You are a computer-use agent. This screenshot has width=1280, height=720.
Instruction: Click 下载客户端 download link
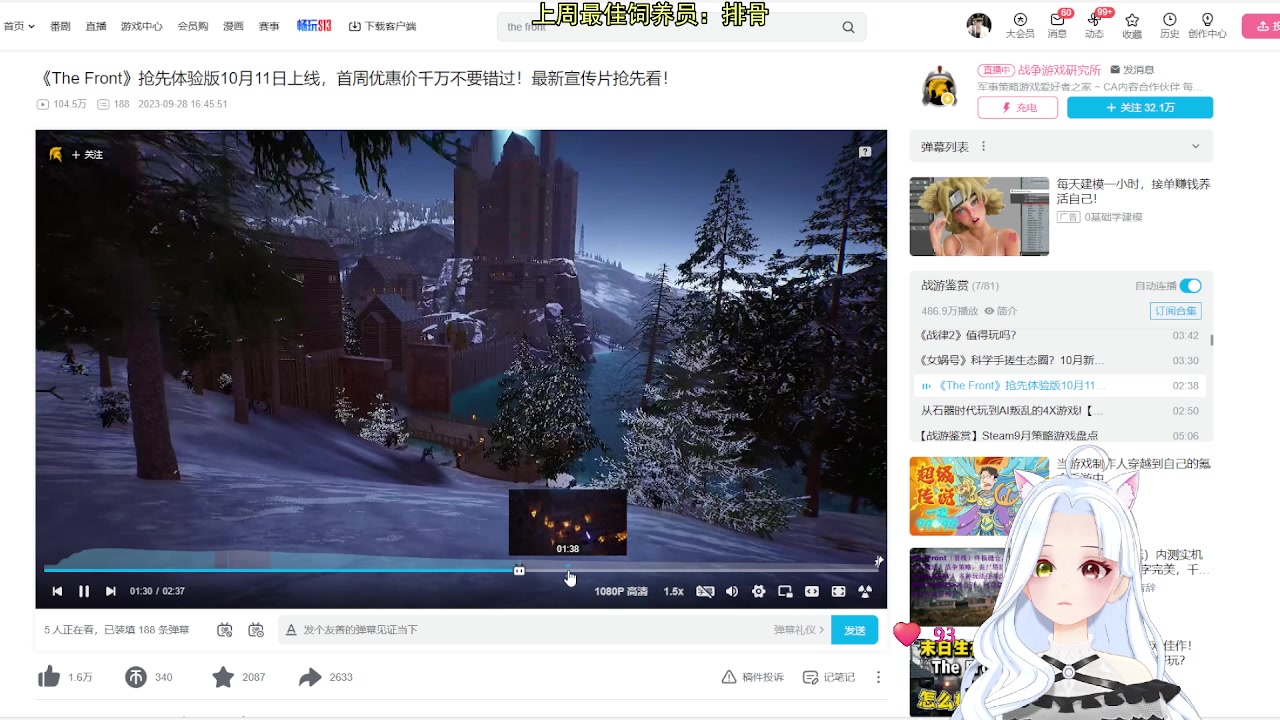pos(382,26)
